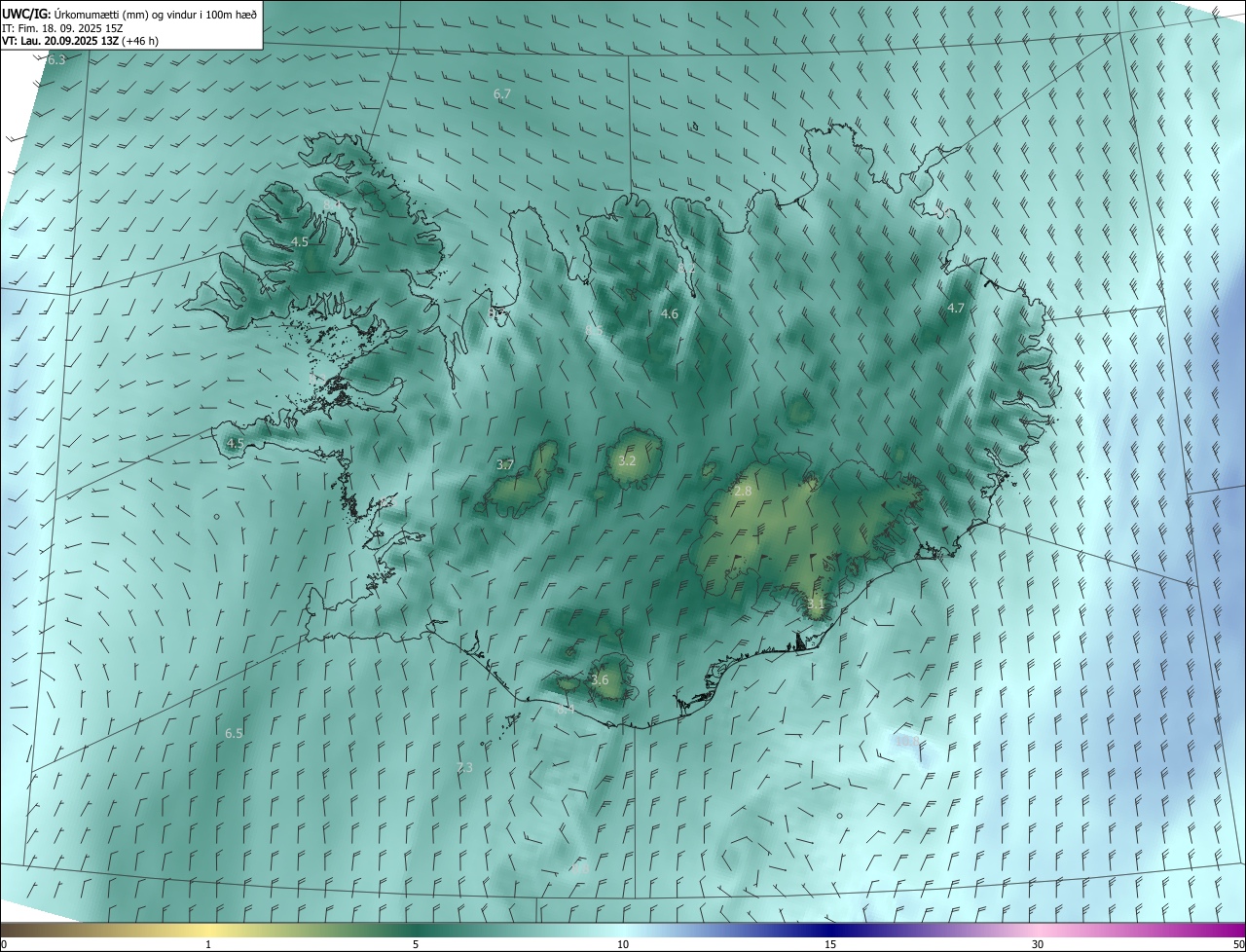Click the 7.3 value south of Iceland
This screenshot has width=1246, height=952.
tap(464, 767)
